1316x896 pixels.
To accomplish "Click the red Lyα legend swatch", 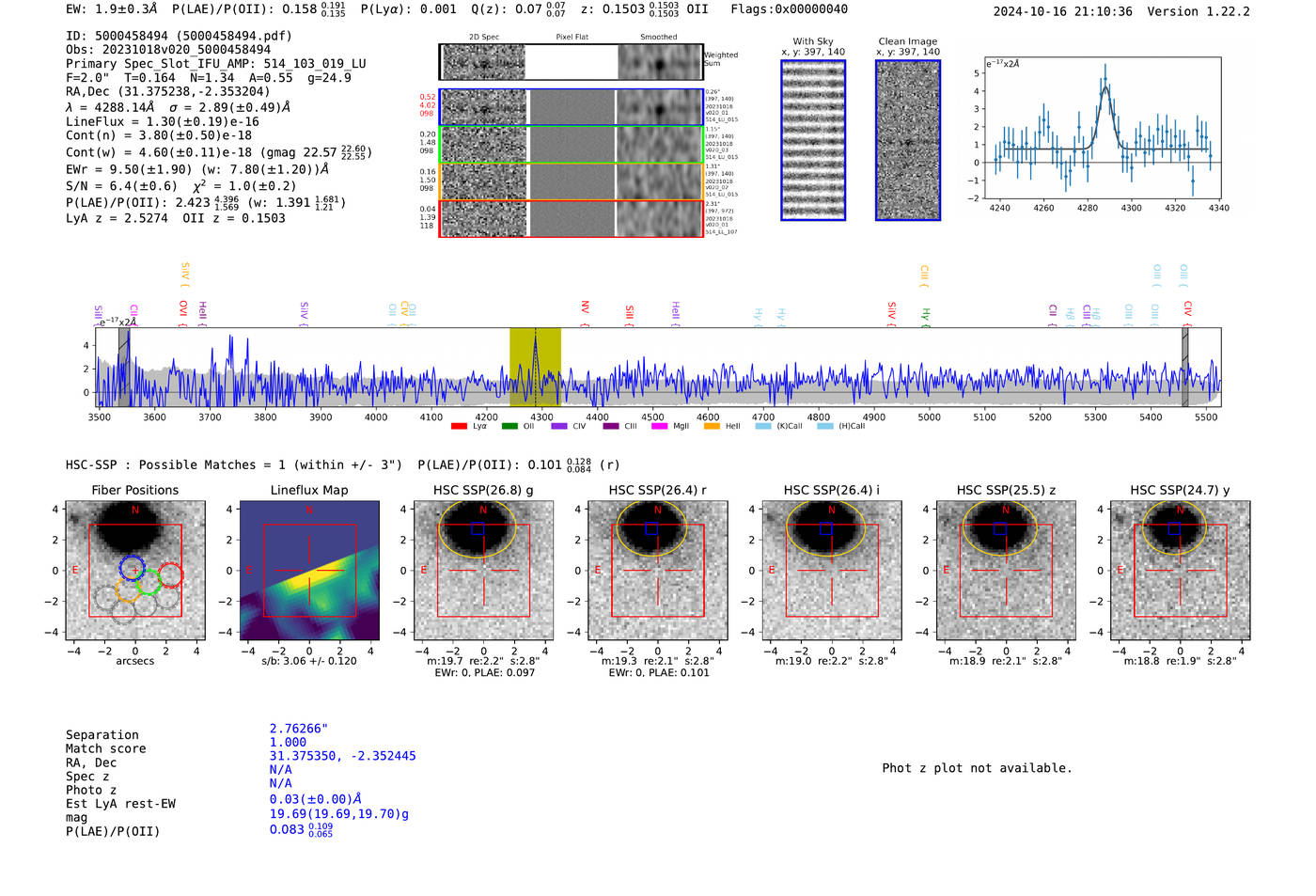I will [459, 426].
